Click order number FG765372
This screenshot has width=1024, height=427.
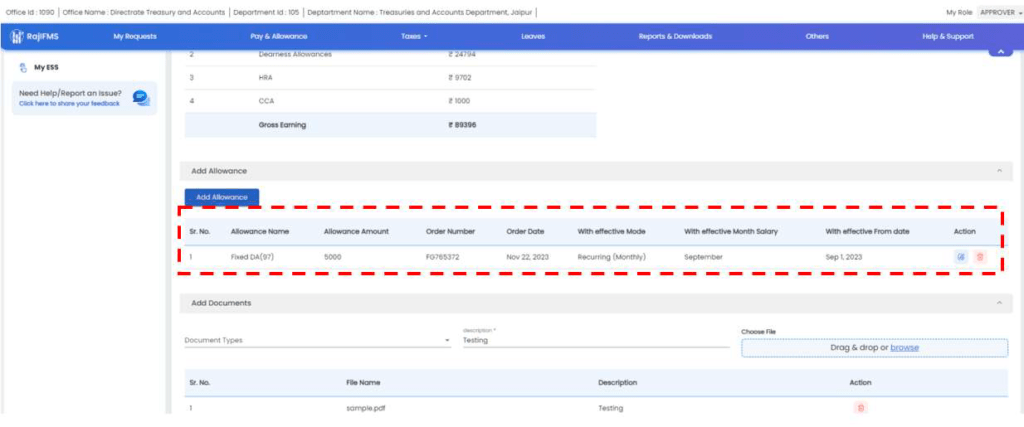point(443,257)
